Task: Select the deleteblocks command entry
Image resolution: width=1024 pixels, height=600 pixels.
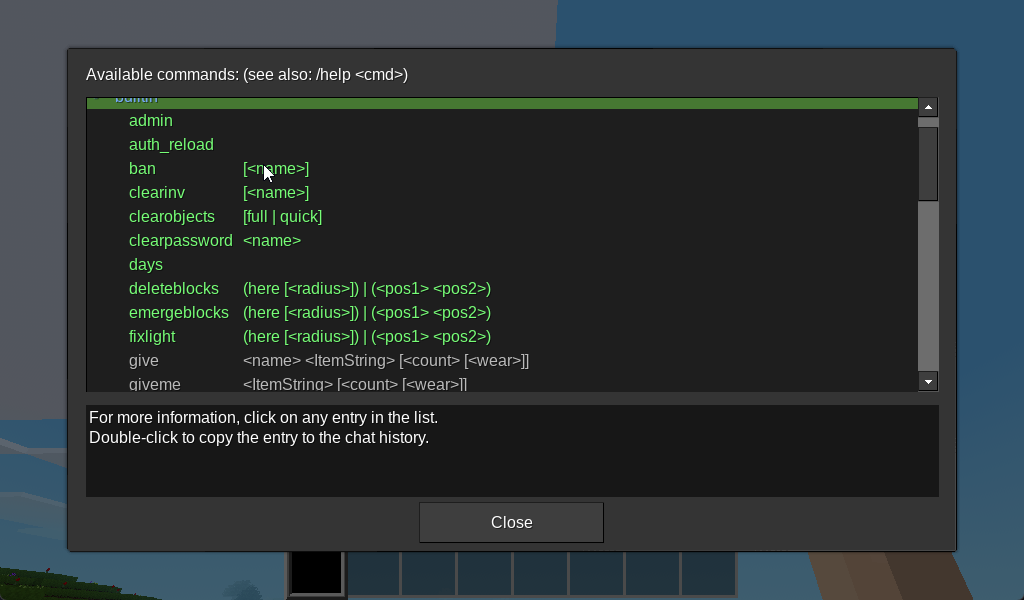Action: point(502,289)
